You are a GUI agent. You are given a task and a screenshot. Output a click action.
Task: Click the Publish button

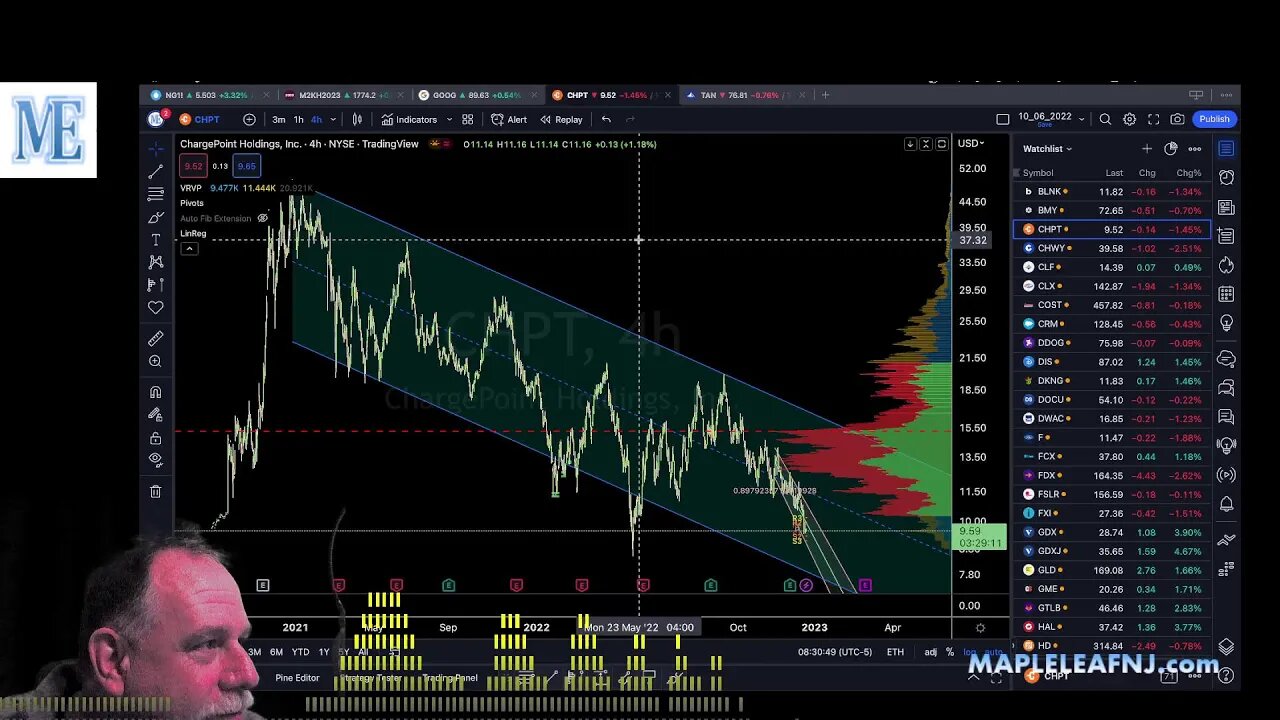[x=1214, y=119]
